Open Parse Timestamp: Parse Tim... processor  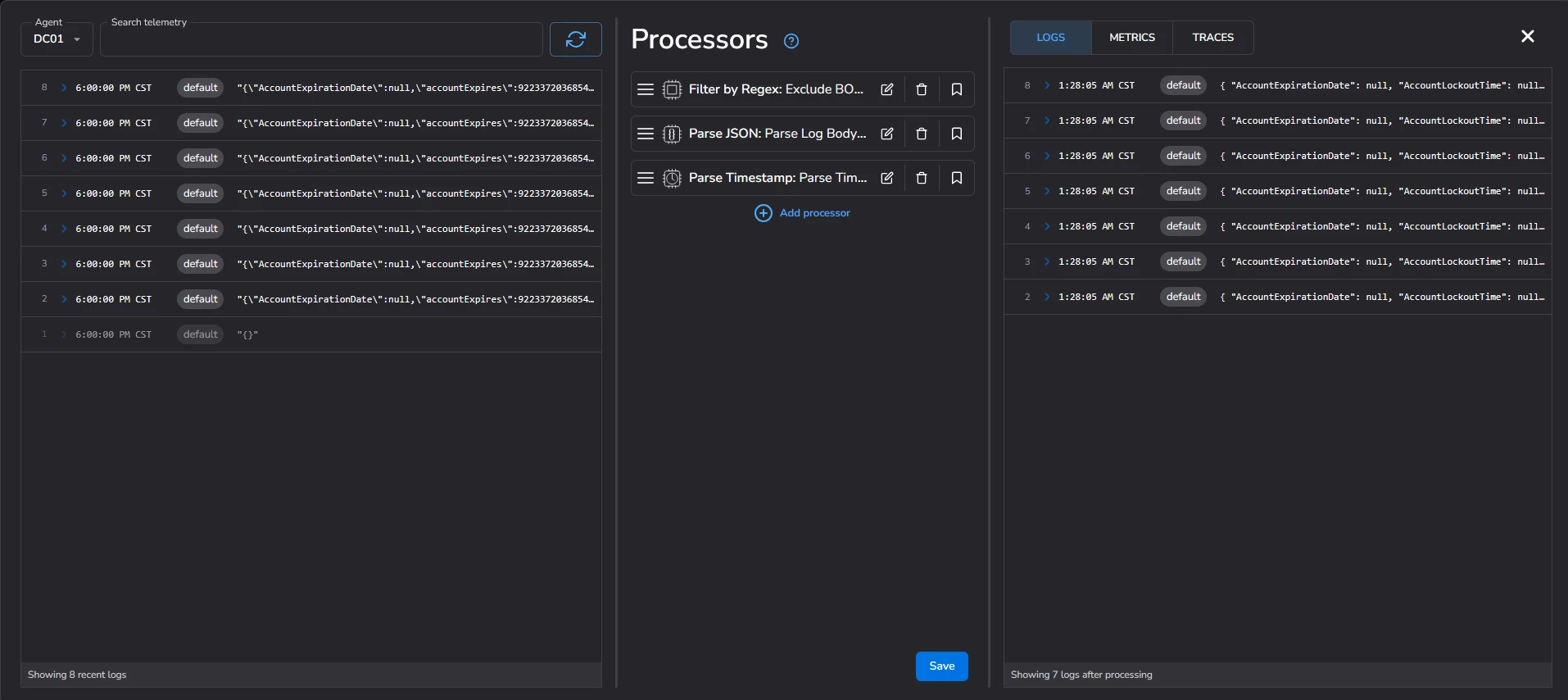(x=777, y=178)
